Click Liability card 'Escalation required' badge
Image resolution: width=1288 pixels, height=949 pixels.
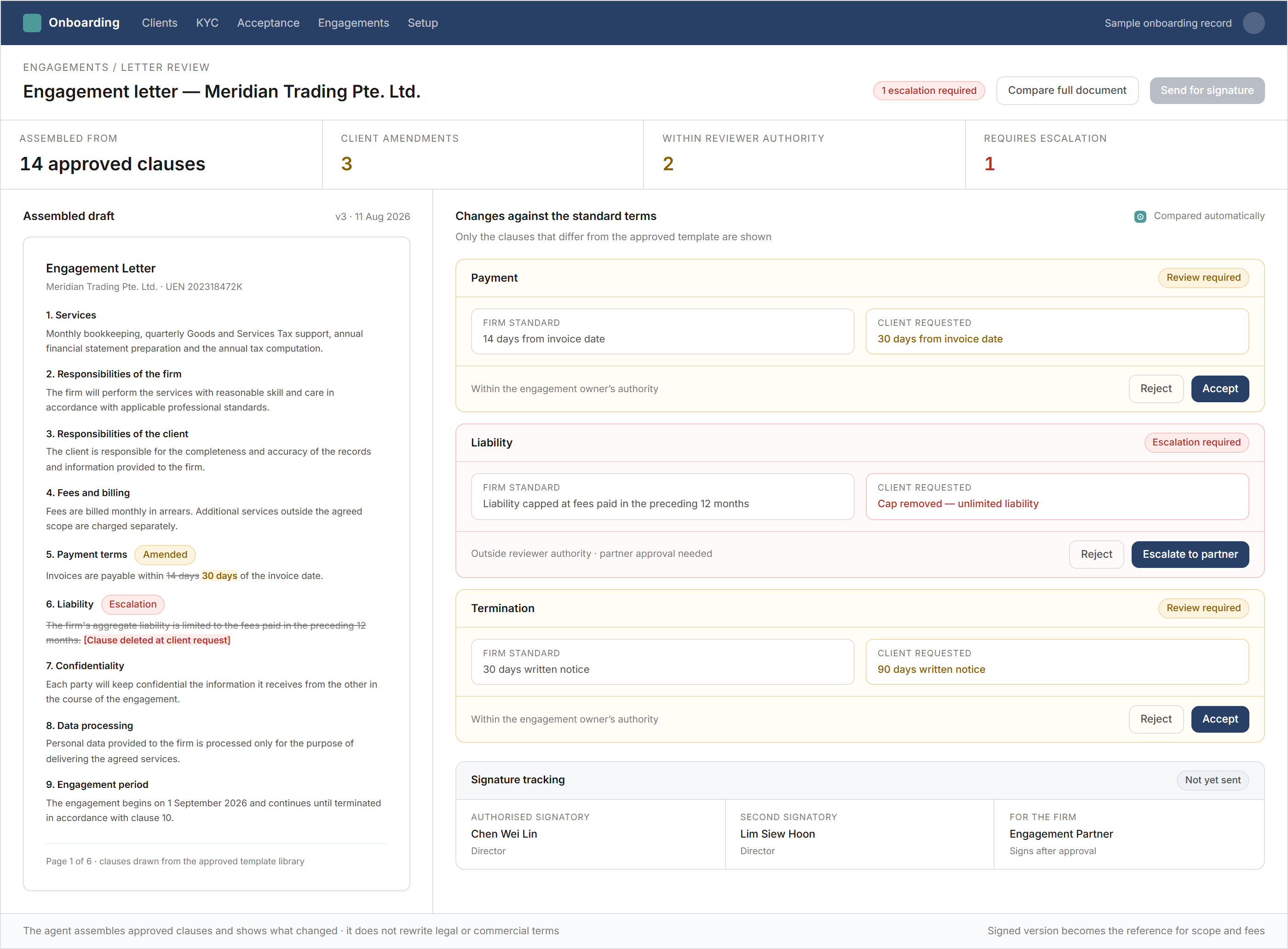pos(1196,443)
